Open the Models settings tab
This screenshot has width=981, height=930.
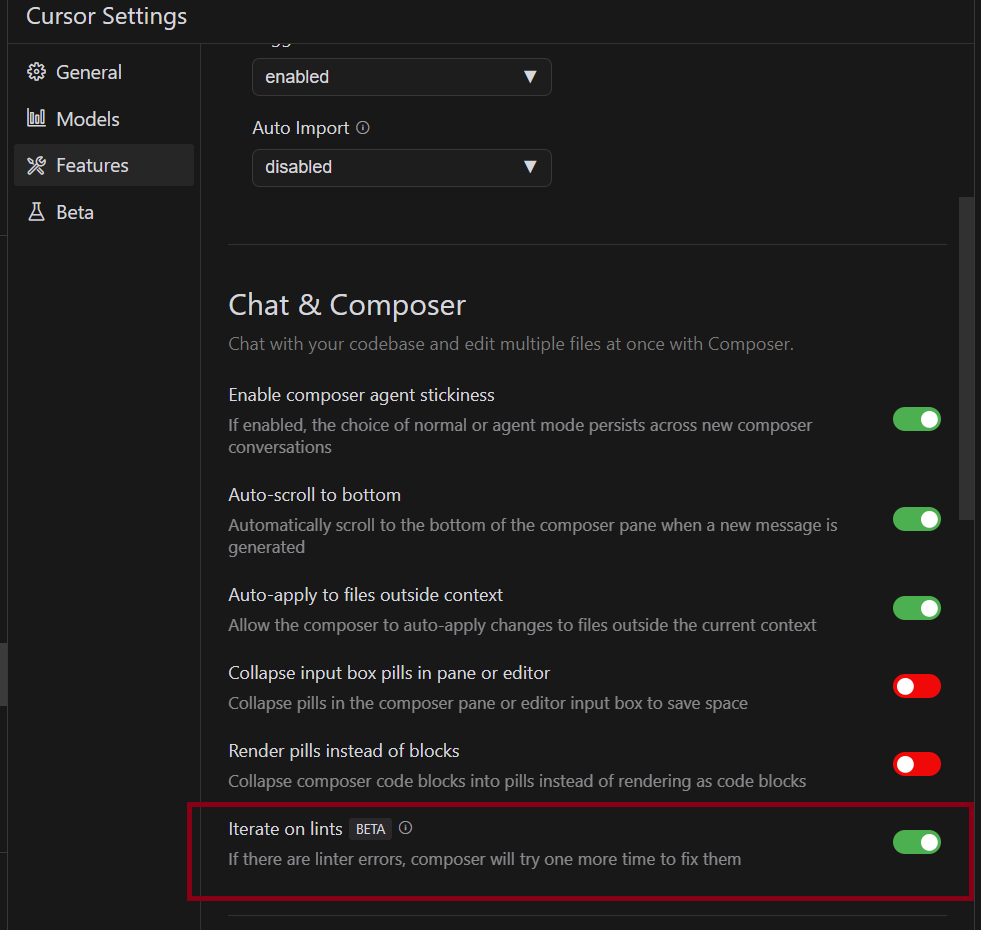pos(88,119)
